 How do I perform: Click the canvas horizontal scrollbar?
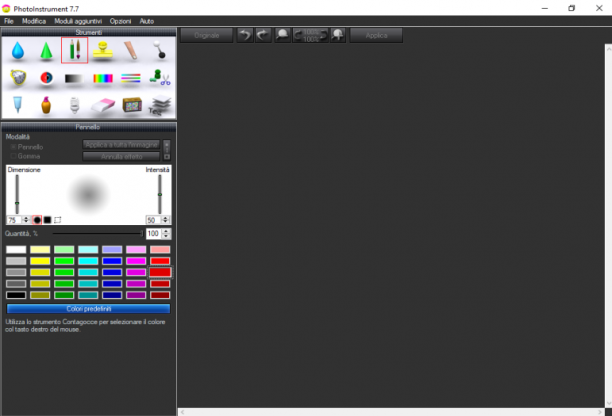click(391, 412)
